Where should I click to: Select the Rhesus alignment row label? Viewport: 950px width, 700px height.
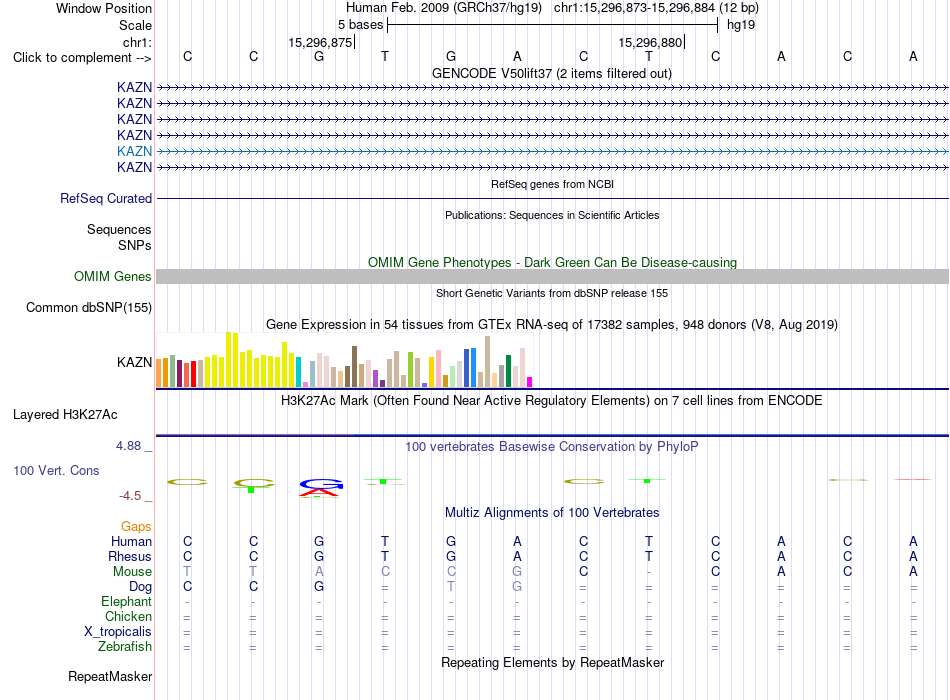[x=130, y=556]
